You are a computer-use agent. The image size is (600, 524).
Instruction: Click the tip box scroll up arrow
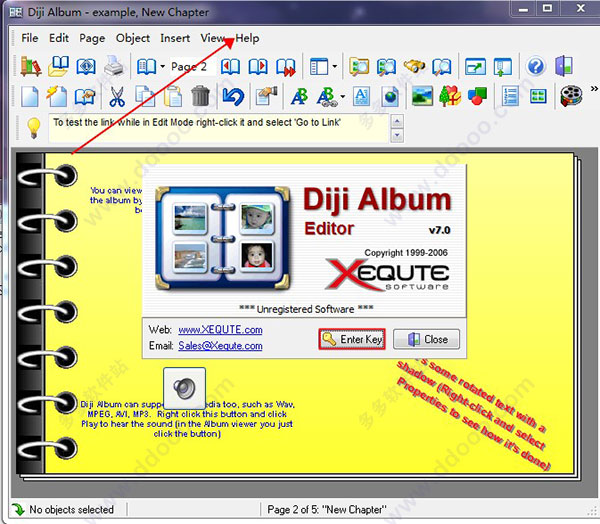[397, 121]
